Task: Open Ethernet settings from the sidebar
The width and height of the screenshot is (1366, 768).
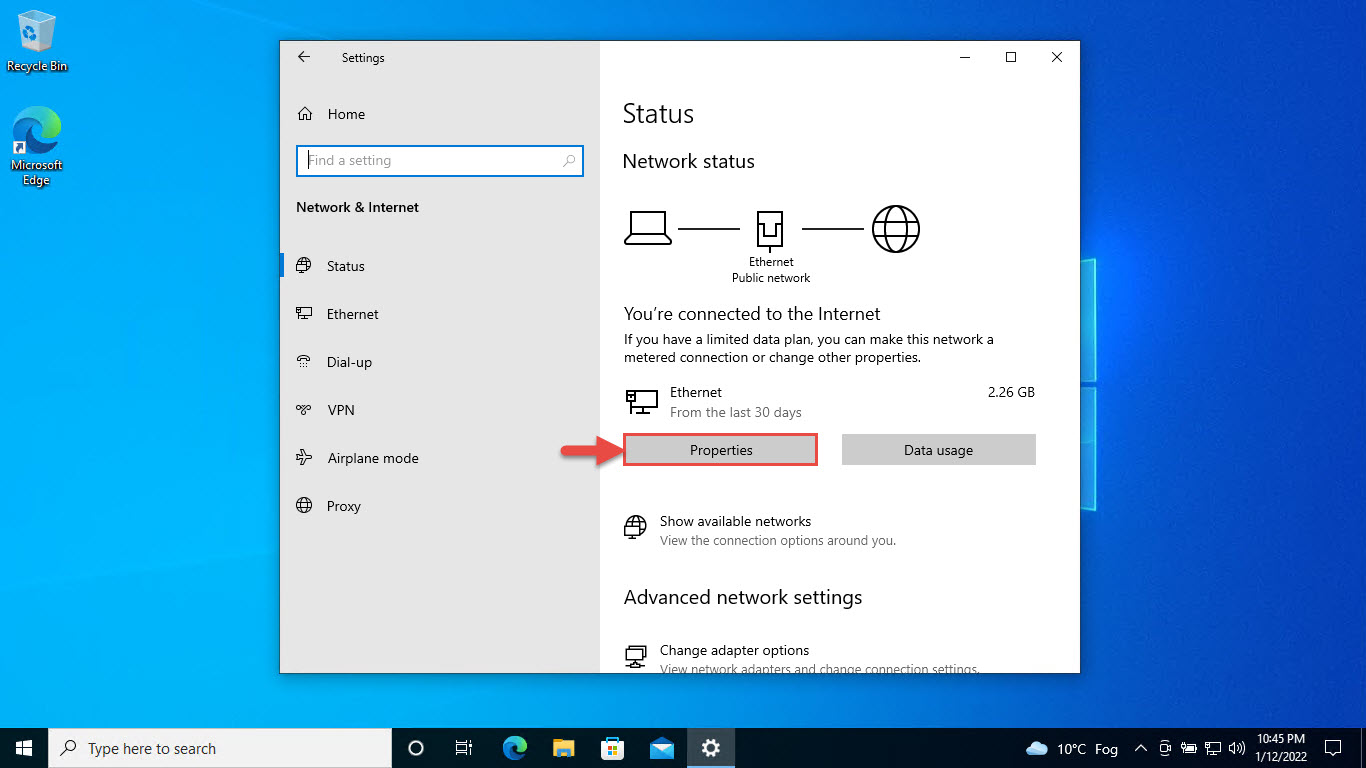Action: (352, 313)
